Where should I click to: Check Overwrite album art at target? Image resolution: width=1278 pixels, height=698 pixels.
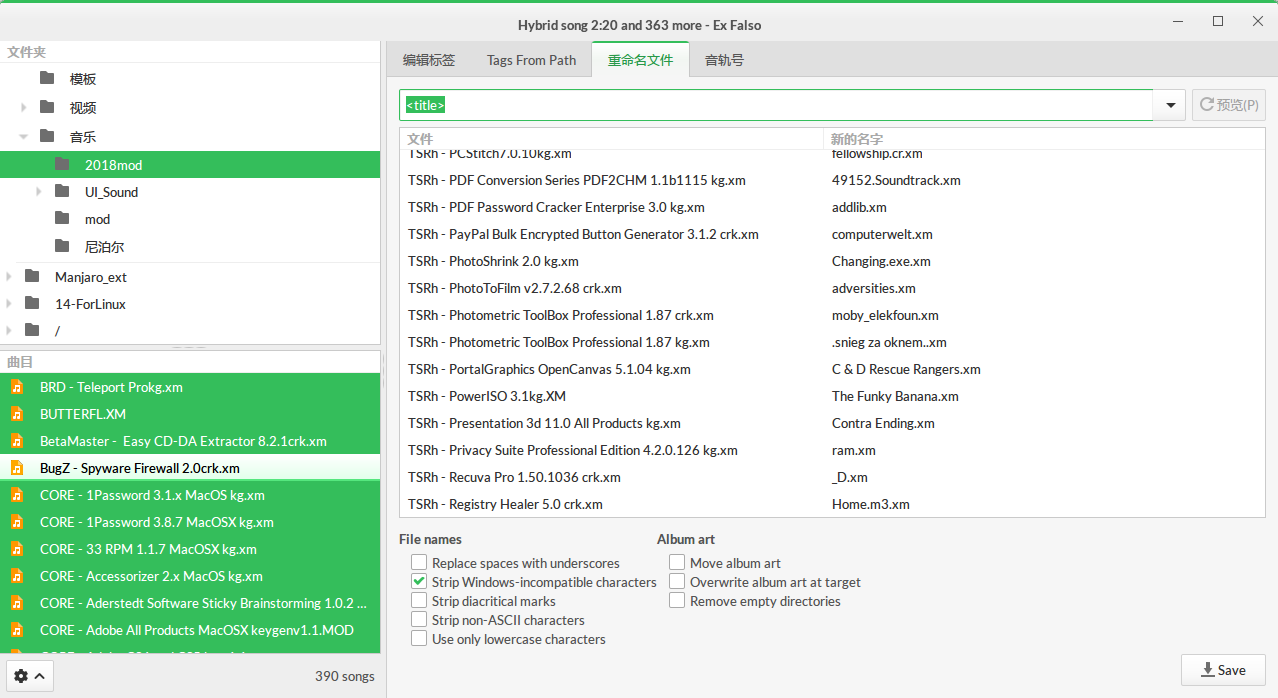(677, 582)
